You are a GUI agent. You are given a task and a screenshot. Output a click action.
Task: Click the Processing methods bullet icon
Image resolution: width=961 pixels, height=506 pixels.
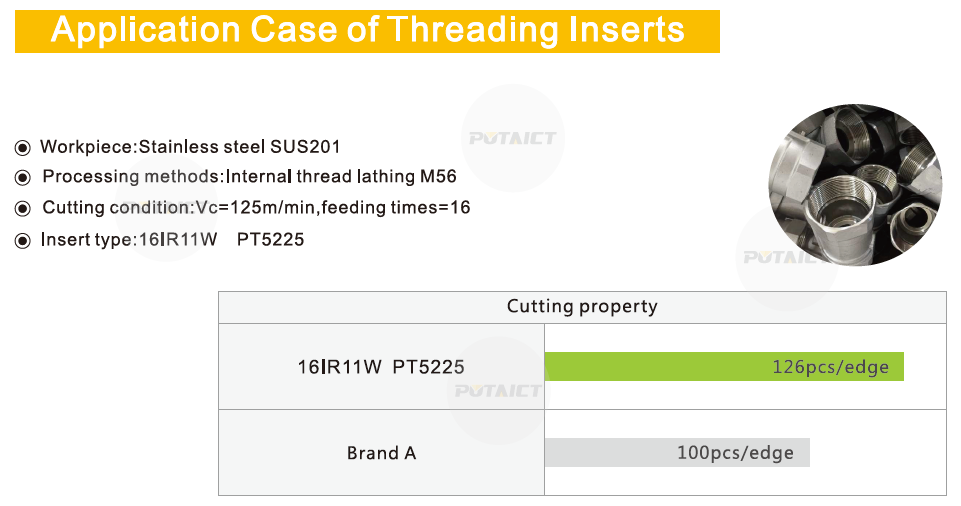coord(23,178)
